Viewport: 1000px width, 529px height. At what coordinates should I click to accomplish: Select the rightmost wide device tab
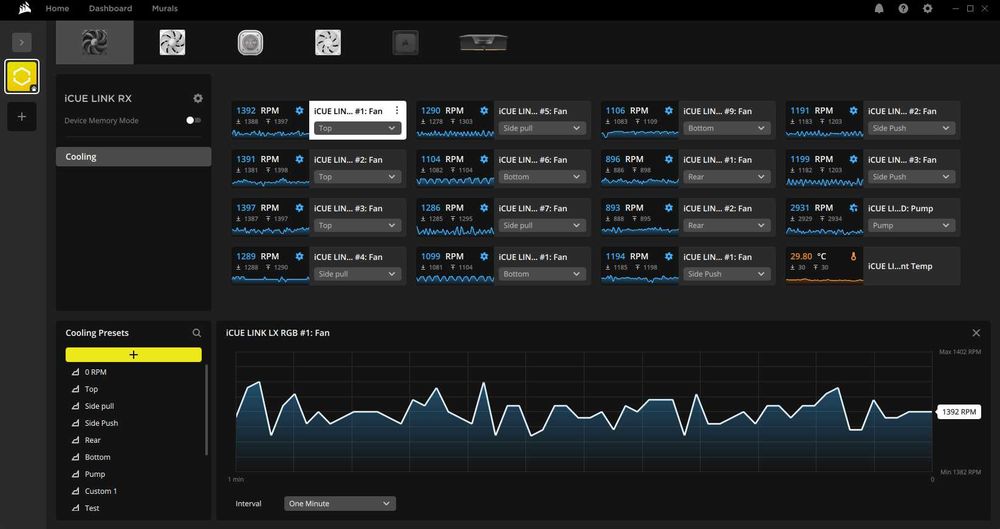click(483, 43)
